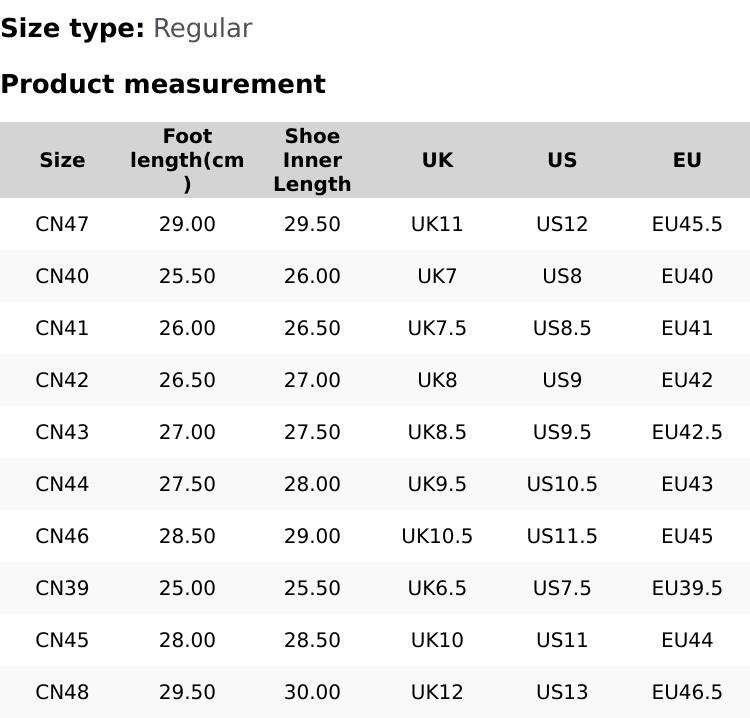Select the CN47 size cell
This screenshot has width=750, height=718.
pyautogui.click(x=62, y=224)
